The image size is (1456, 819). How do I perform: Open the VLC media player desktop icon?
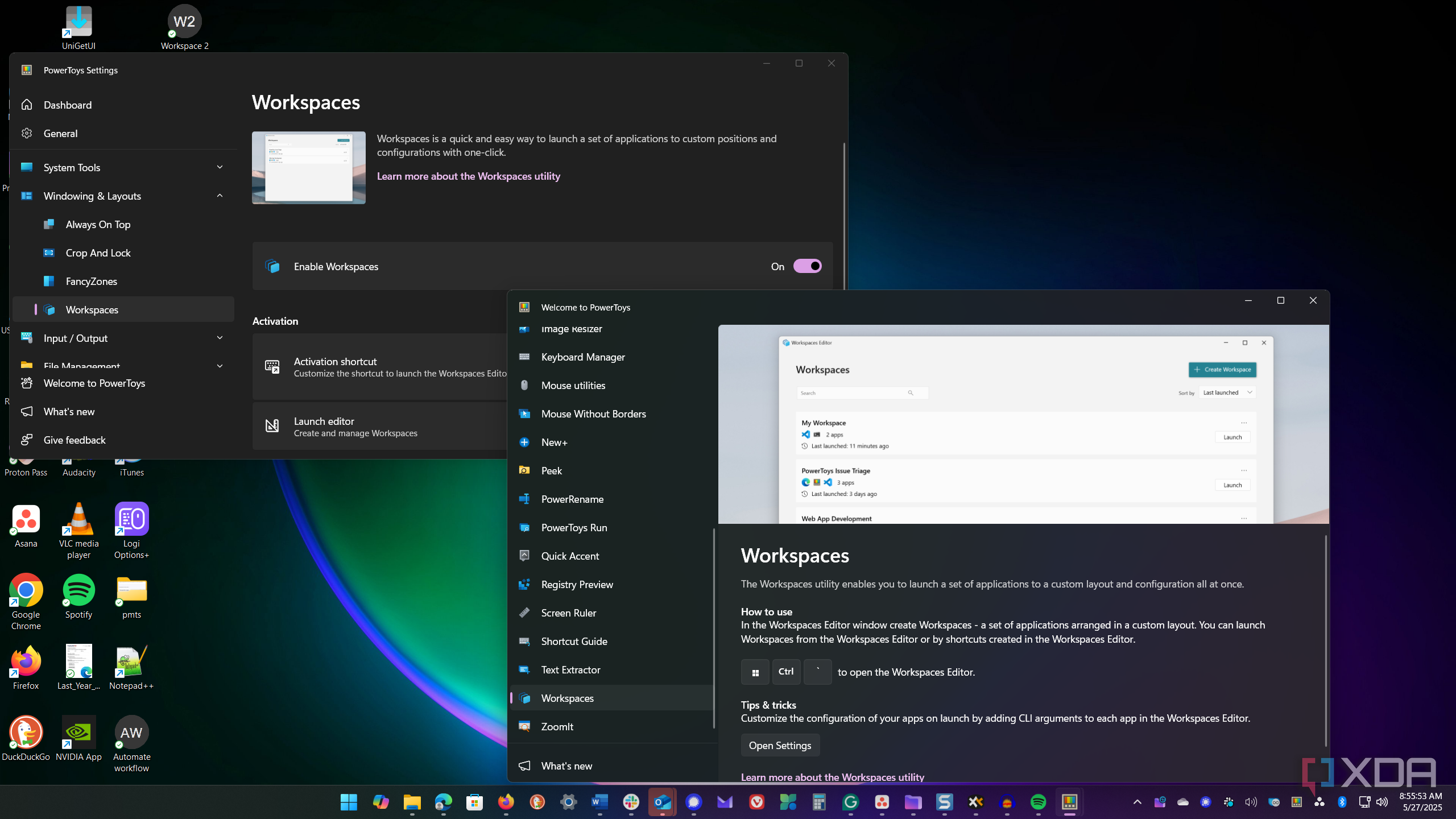click(x=78, y=531)
